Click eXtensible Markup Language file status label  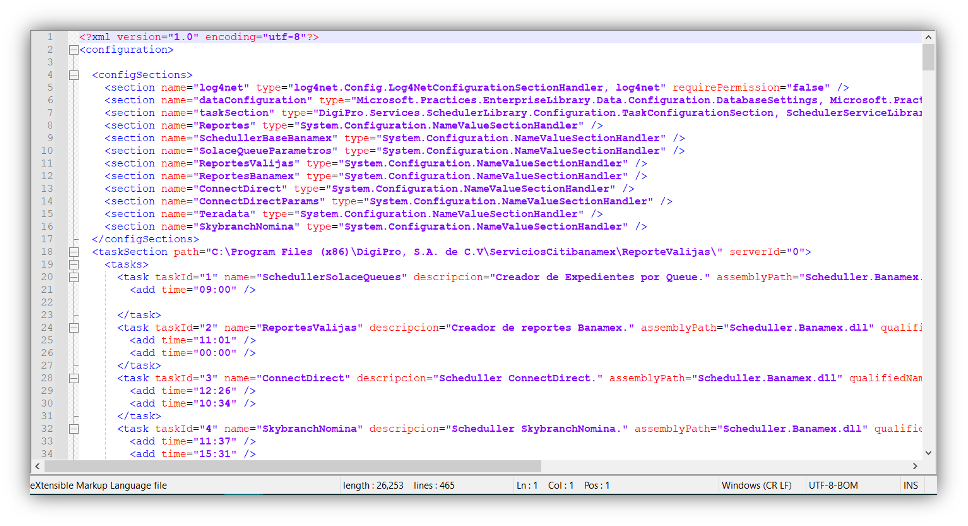pos(98,486)
